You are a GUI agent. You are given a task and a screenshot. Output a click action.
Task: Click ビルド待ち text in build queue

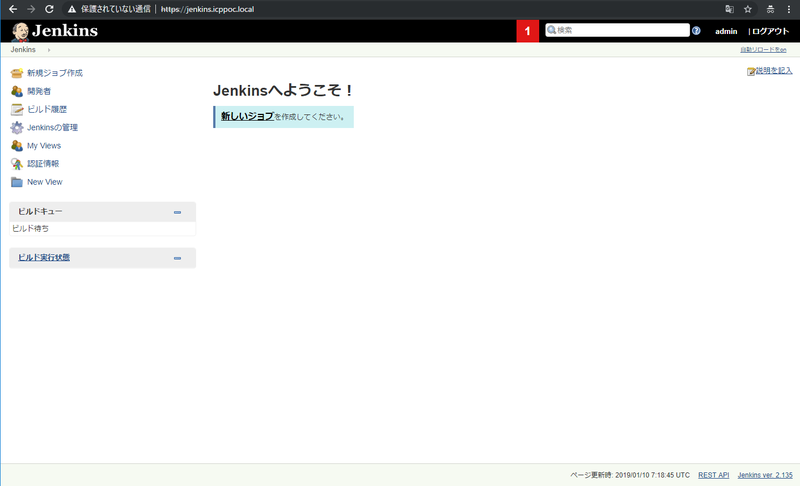click(x=31, y=228)
